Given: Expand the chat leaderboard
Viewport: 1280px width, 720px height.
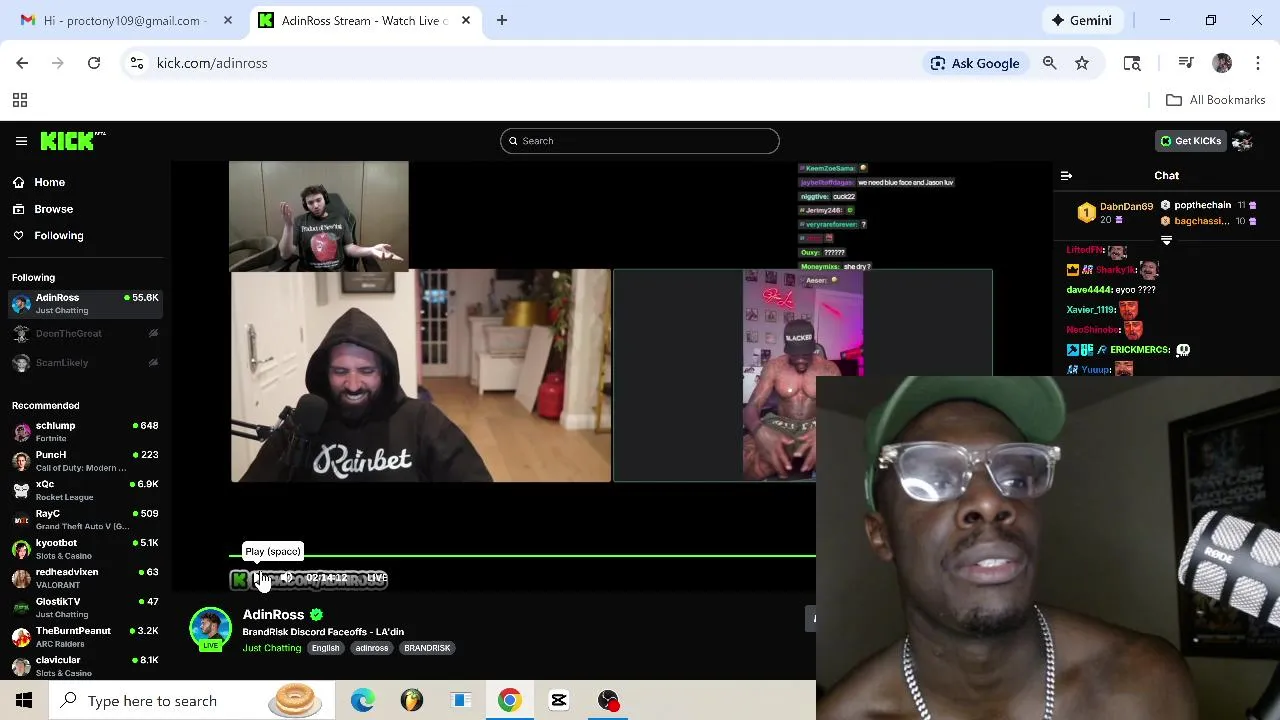Looking at the screenshot, I should point(1166,241).
